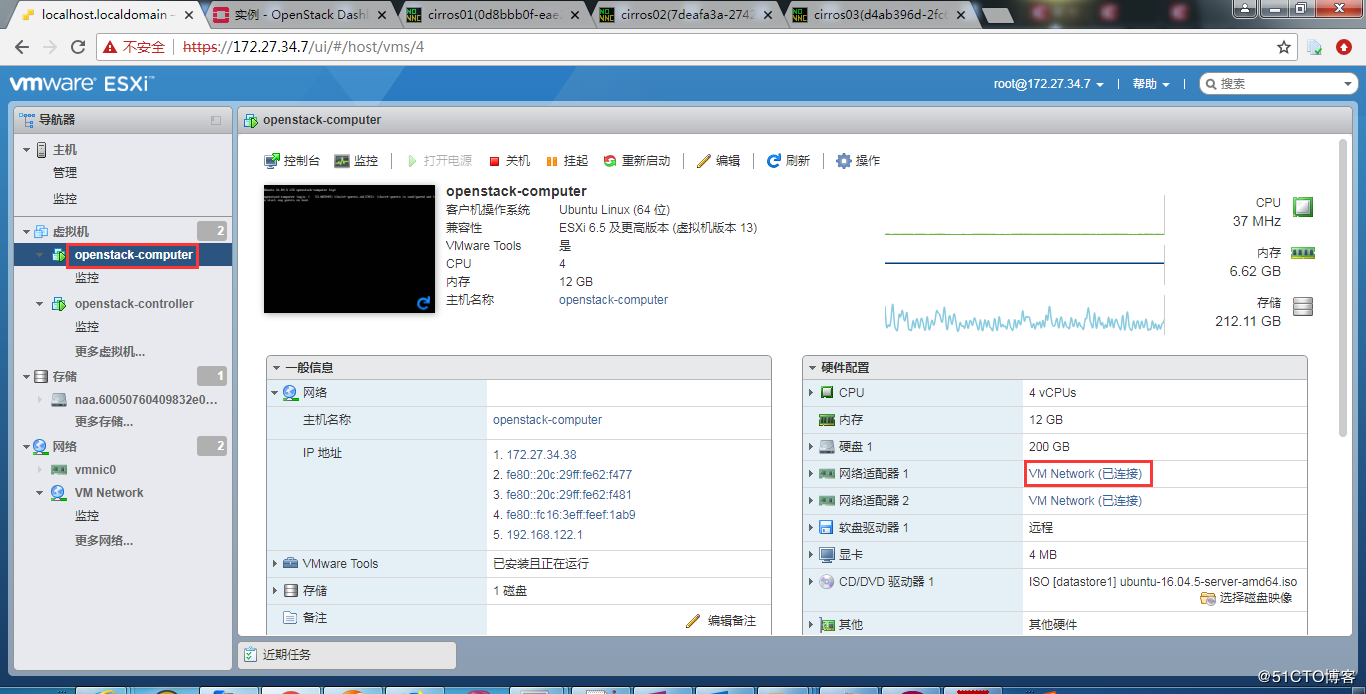
Task: Open search box dropdown arrow
Action: point(1346,84)
